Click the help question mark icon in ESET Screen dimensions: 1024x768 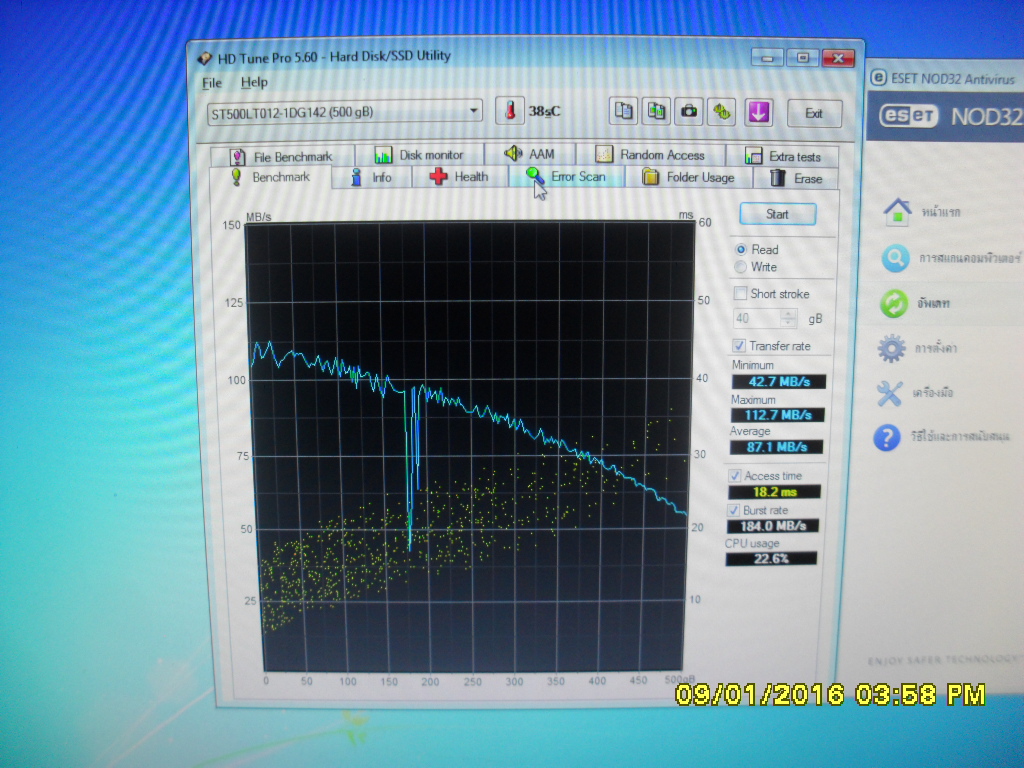(887, 438)
